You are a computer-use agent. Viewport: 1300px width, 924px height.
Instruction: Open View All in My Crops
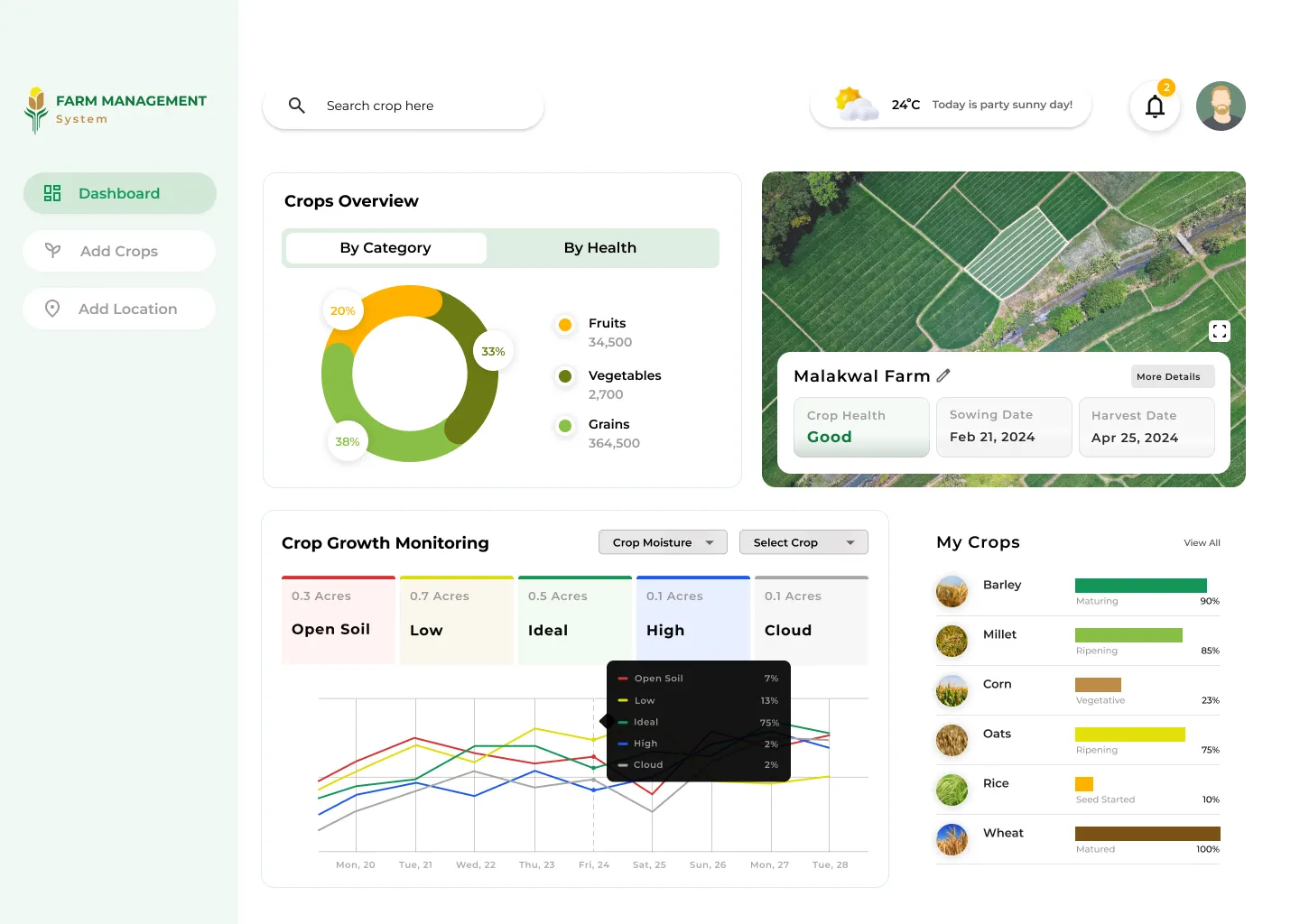point(1202,542)
